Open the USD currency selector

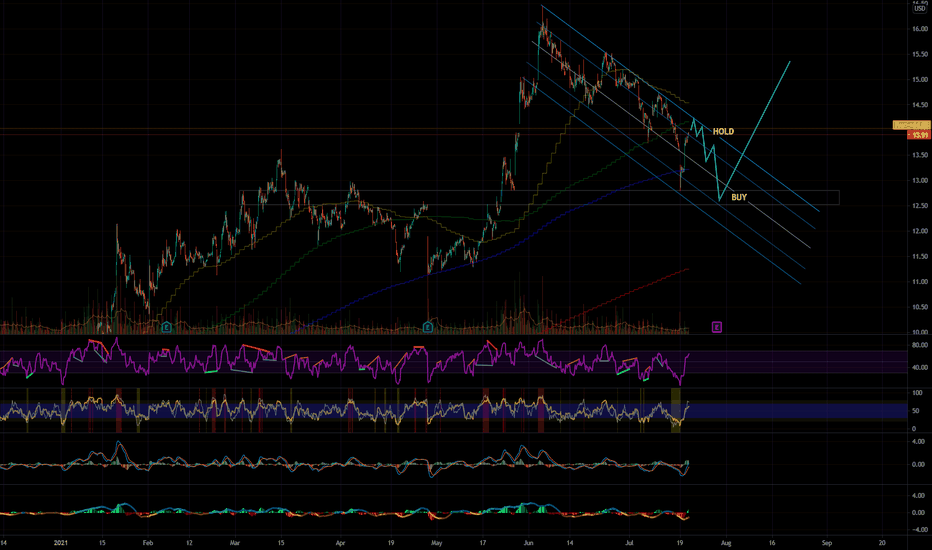point(919,9)
